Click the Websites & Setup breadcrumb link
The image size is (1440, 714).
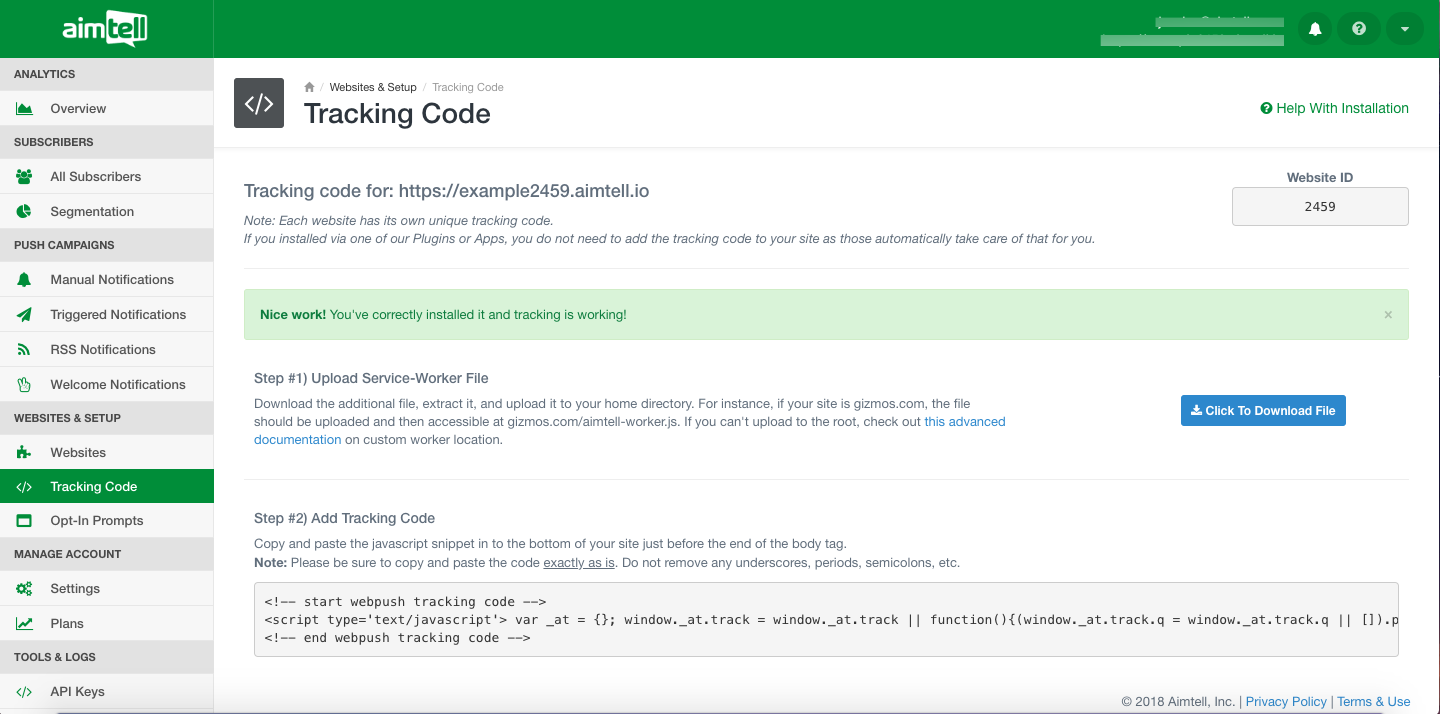[373, 87]
